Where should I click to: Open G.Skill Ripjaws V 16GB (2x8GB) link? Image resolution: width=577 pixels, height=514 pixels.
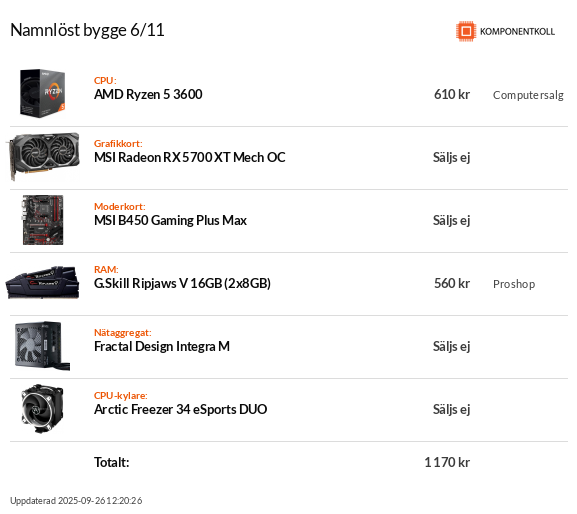(182, 283)
